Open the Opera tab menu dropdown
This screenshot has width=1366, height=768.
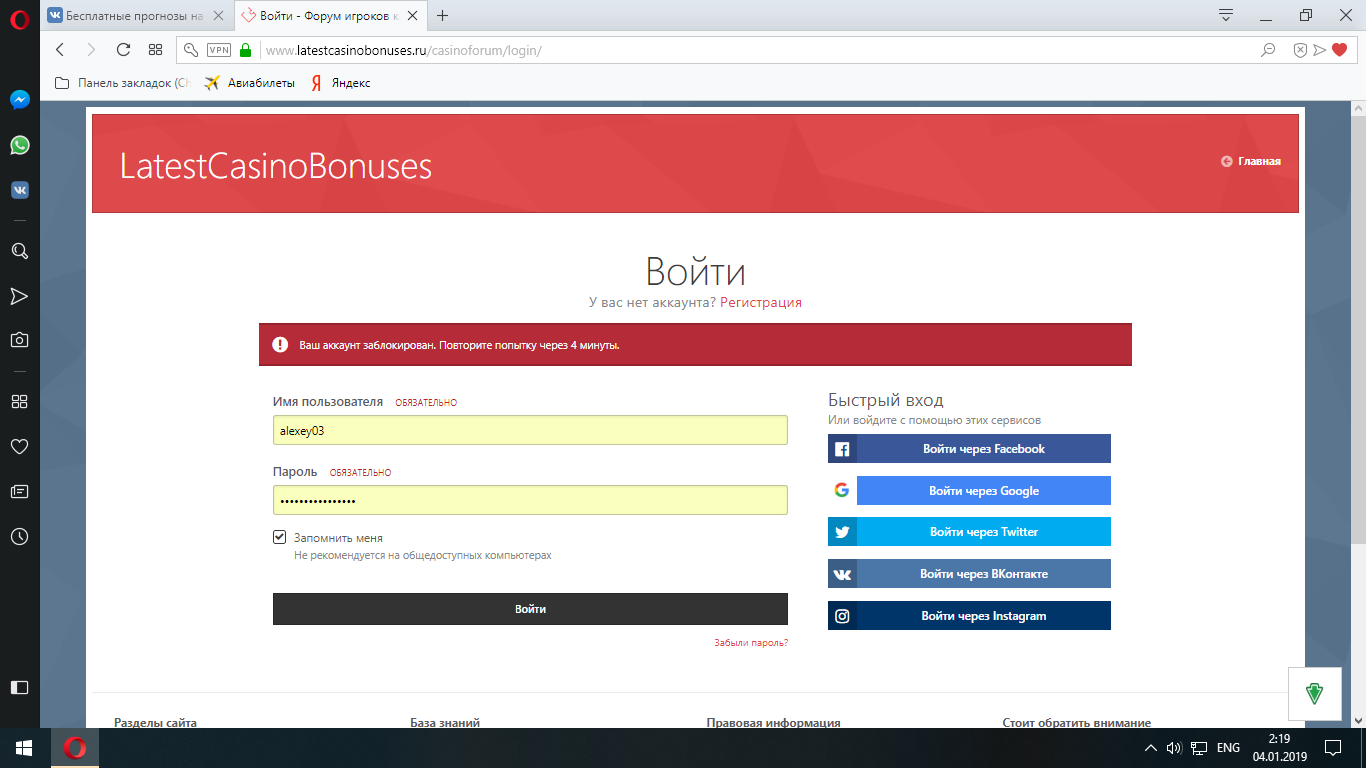tap(1226, 15)
